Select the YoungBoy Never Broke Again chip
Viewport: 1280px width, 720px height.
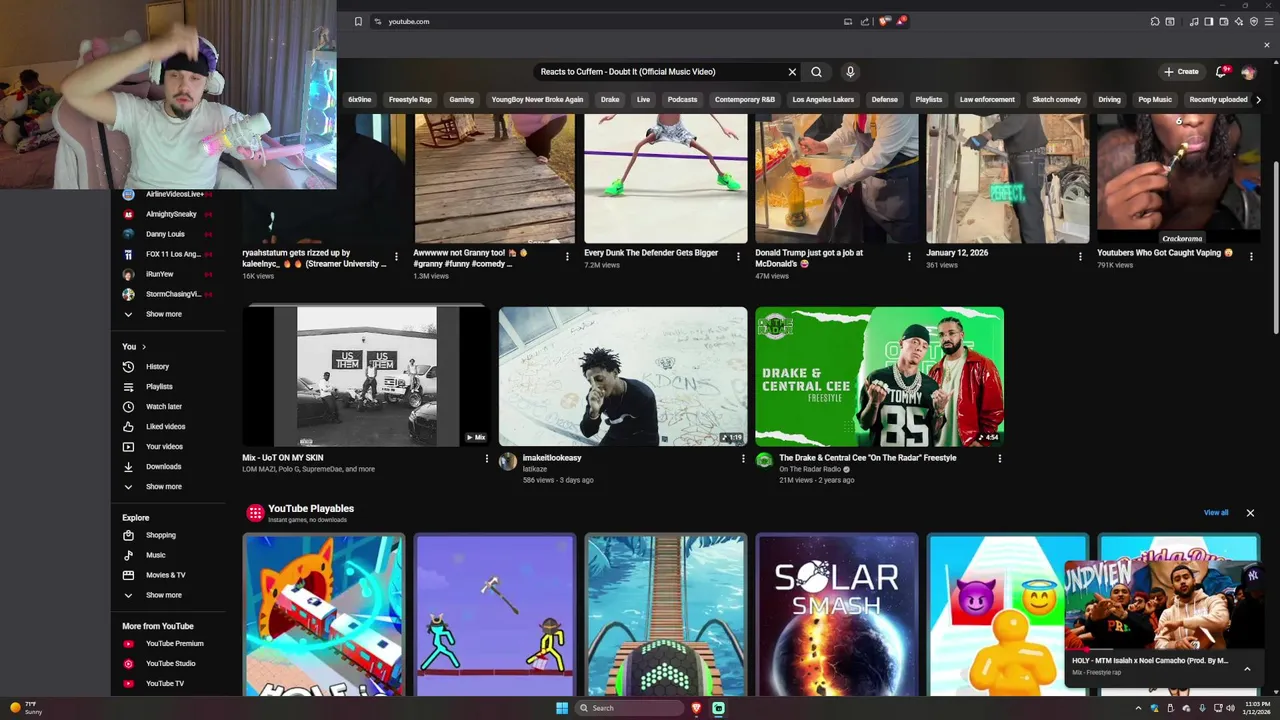click(537, 99)
